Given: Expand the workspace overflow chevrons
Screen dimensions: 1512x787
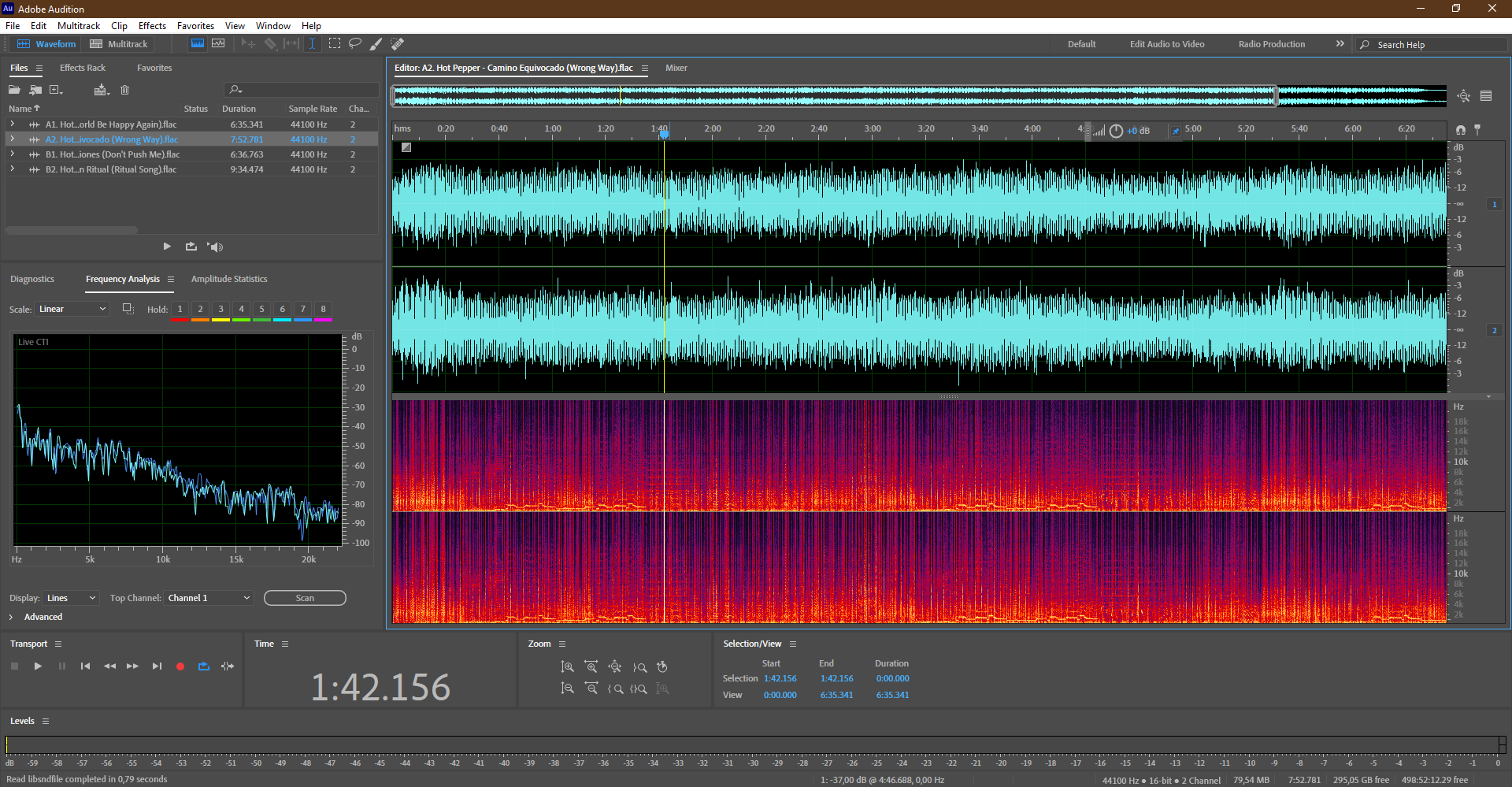Looking at the screenshot, I should point(1340,44).
